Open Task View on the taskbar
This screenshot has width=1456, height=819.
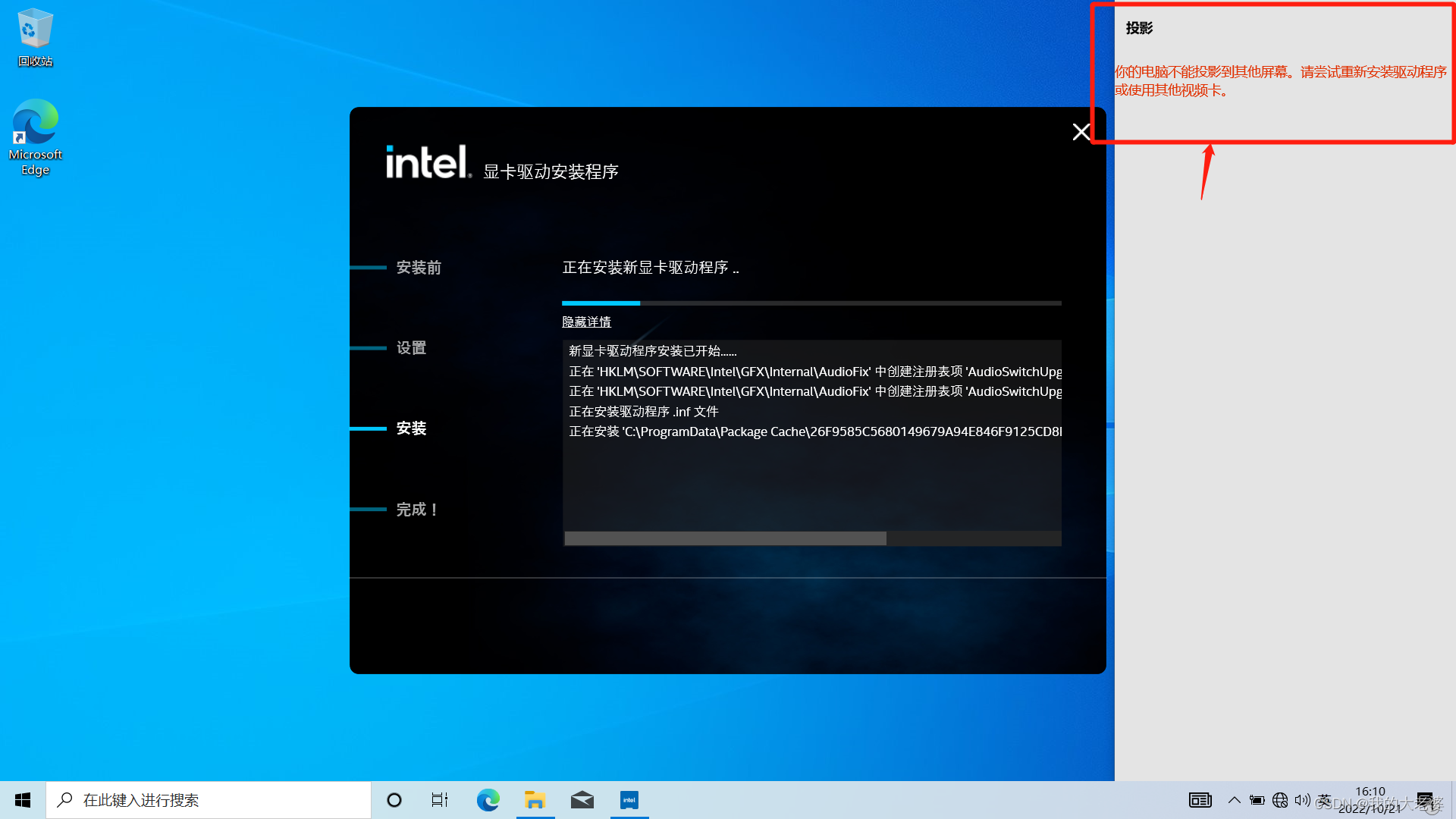(440, 800)
